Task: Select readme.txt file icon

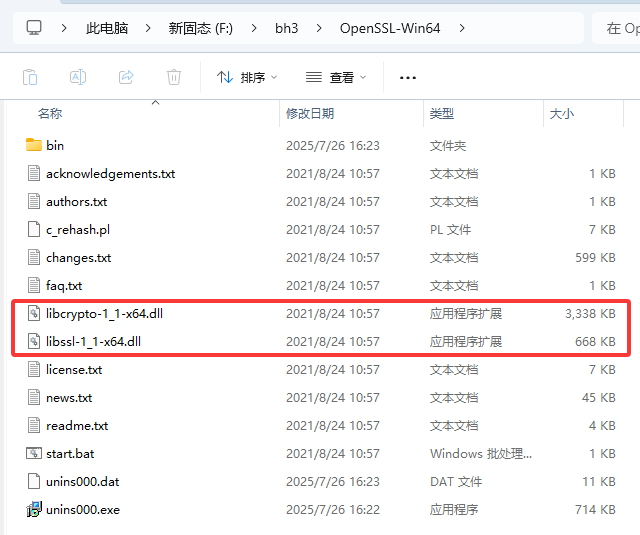Action: pyautogui.click(x=34, y=425)
